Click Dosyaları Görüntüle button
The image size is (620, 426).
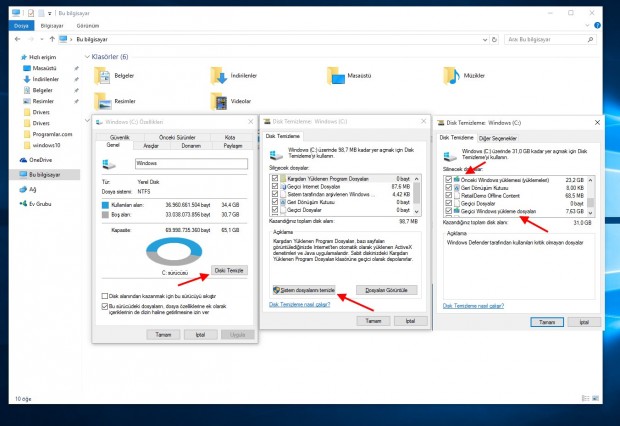click(x=386, y=290)
